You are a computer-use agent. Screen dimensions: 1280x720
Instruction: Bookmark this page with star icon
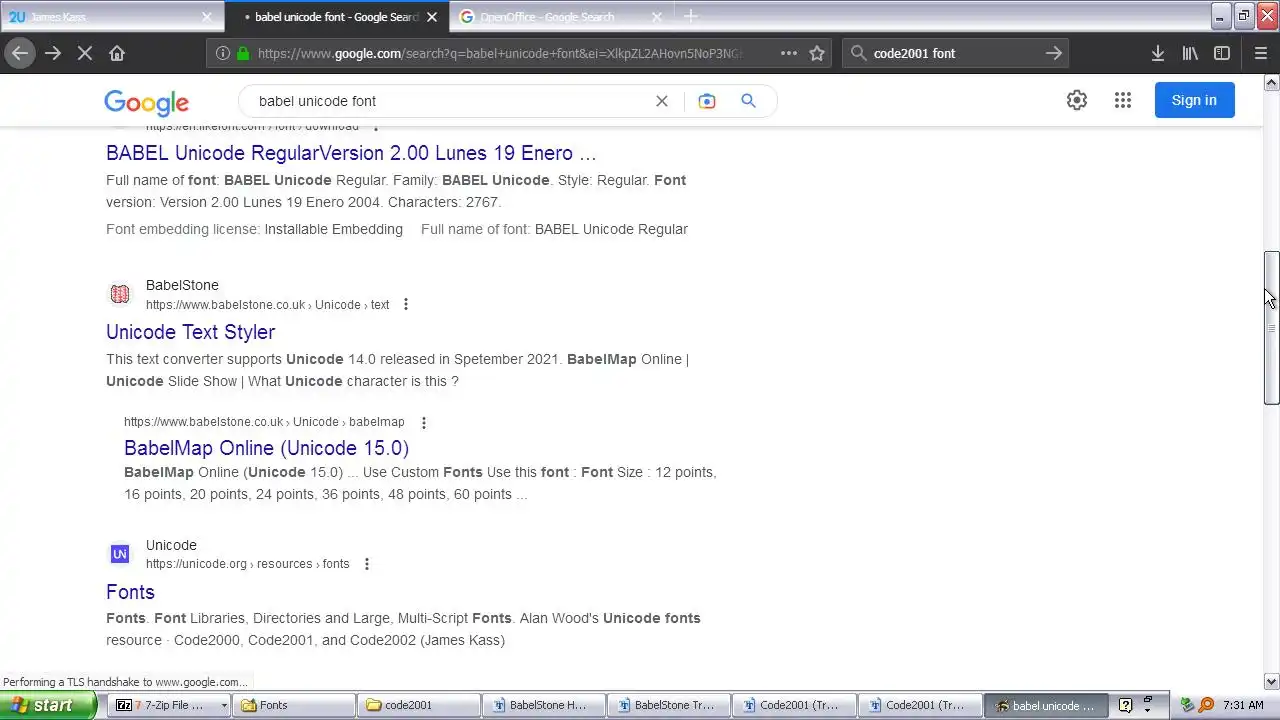[x=817, y=53]
